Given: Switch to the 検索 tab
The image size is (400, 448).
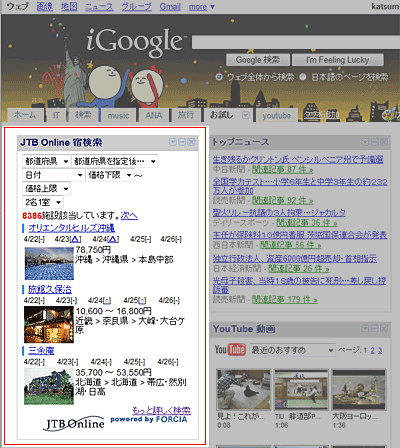Looking at the screenshot, I should pyautogui.click(x=83, y=115).
